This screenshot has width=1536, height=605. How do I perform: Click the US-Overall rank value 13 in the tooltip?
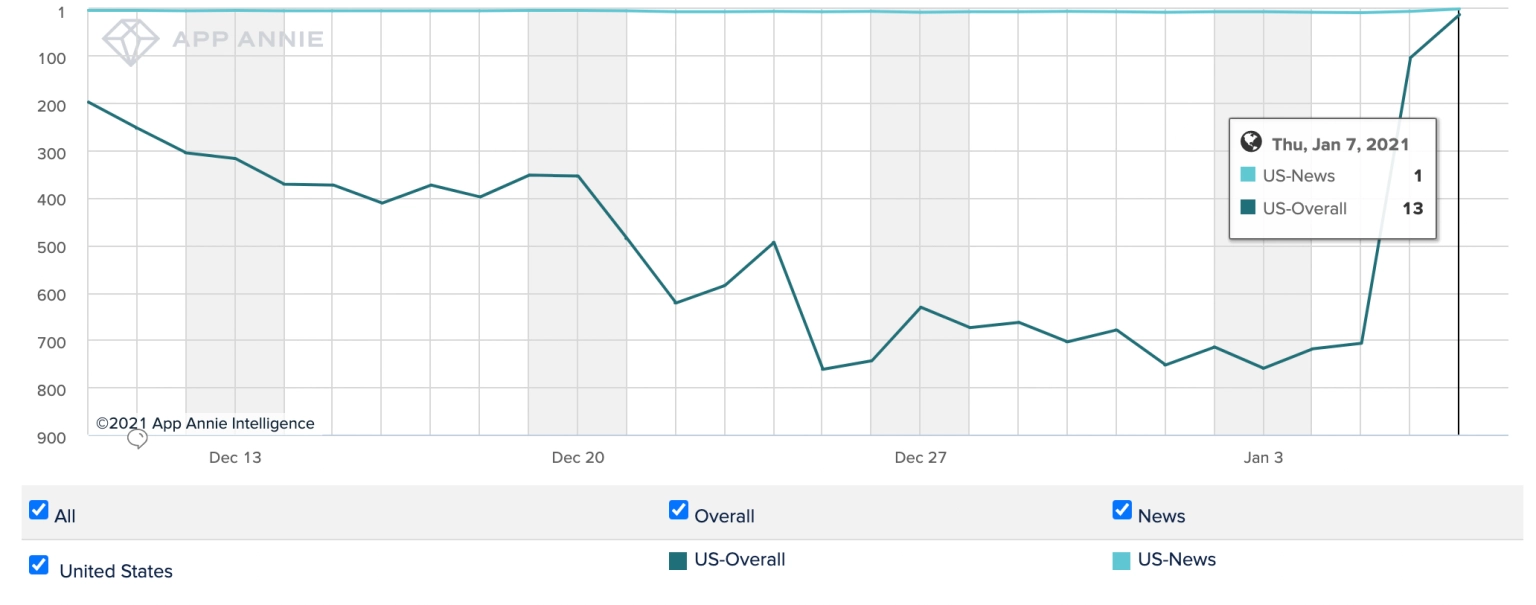(1412, 209)
